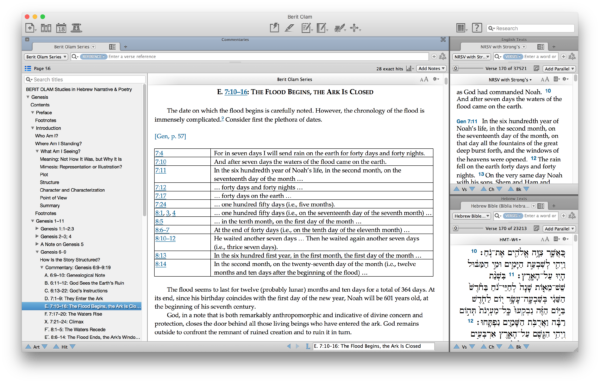This screenshot has width=600, height=383.
Task: Open the NRSV with Strong's text selector dropdown
Action: [x=471, y=57]
